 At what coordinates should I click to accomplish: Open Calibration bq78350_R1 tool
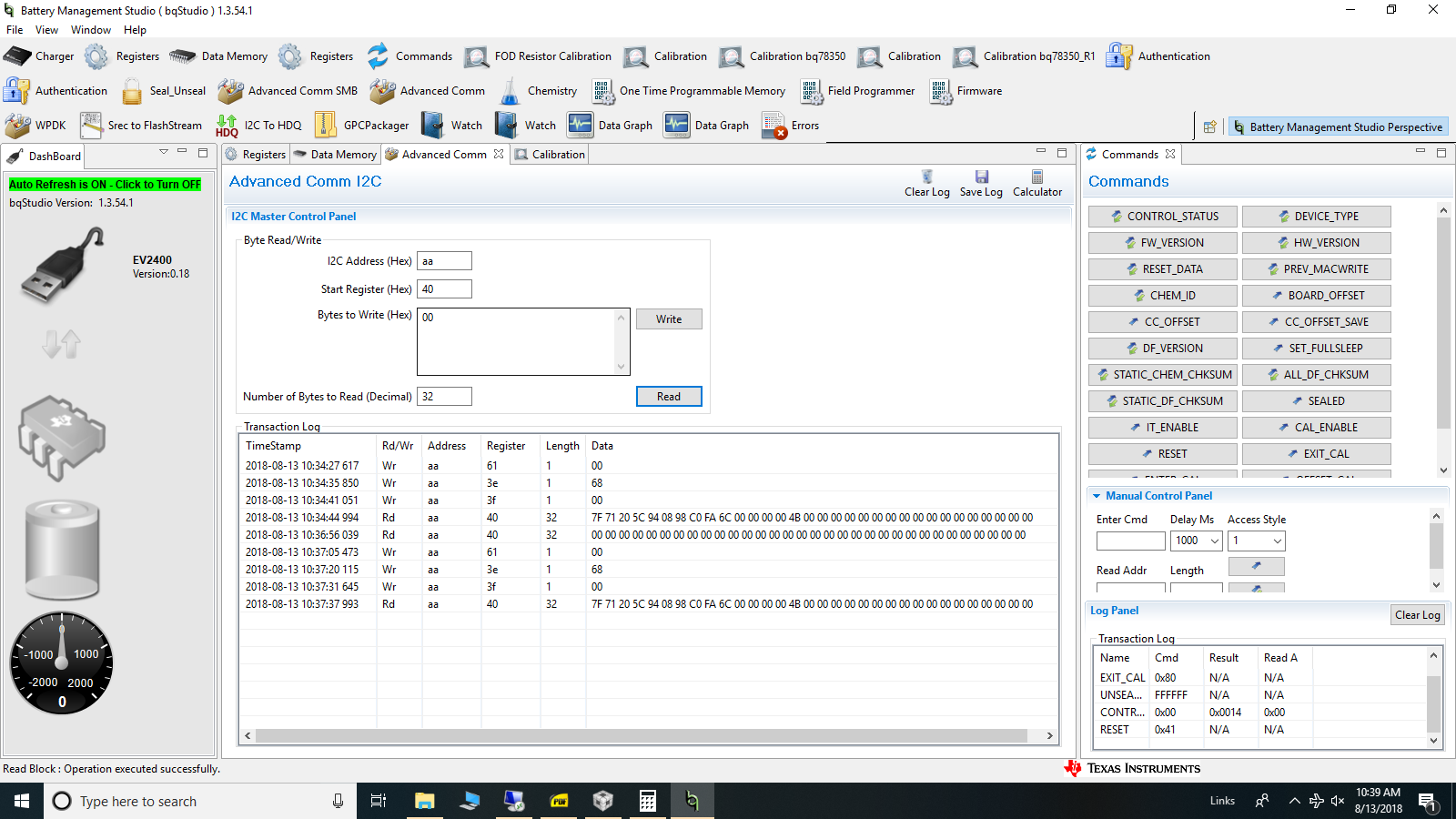click(x=1025, y=56)
